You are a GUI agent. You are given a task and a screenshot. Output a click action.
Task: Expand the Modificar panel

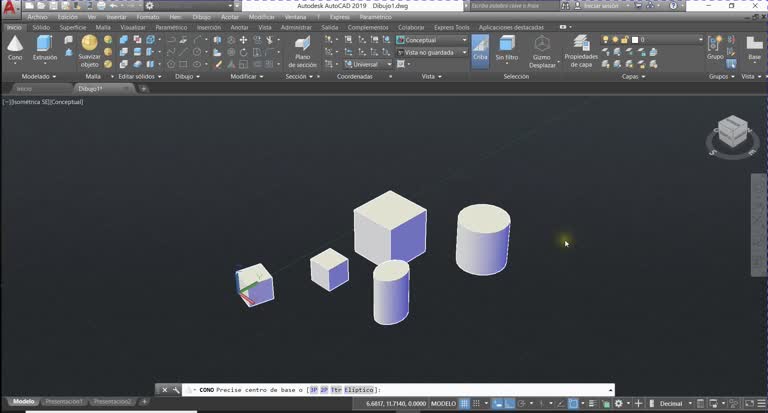tap(247, 76)
